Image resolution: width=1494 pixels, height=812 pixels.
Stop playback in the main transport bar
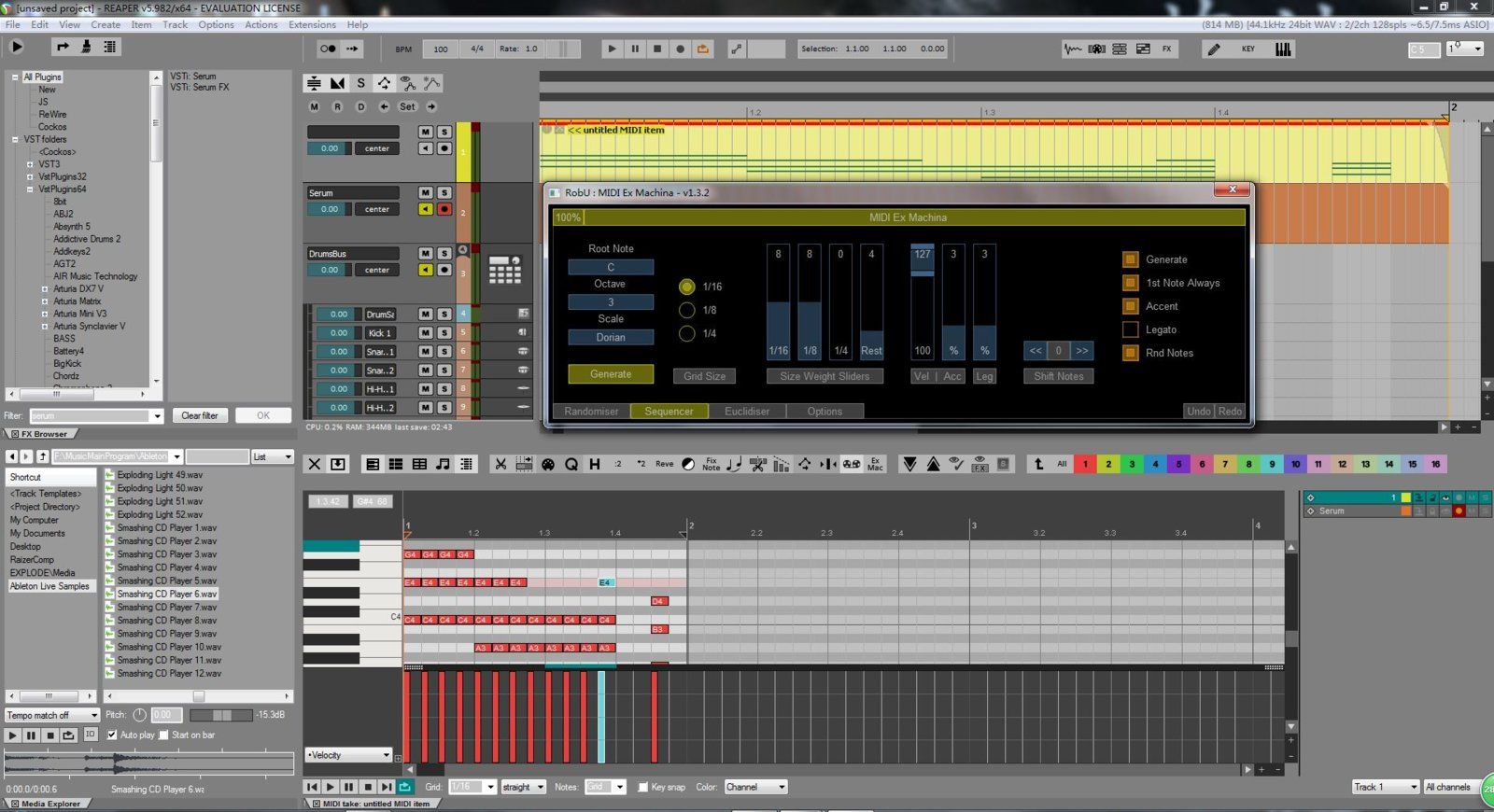pos(657,49)
